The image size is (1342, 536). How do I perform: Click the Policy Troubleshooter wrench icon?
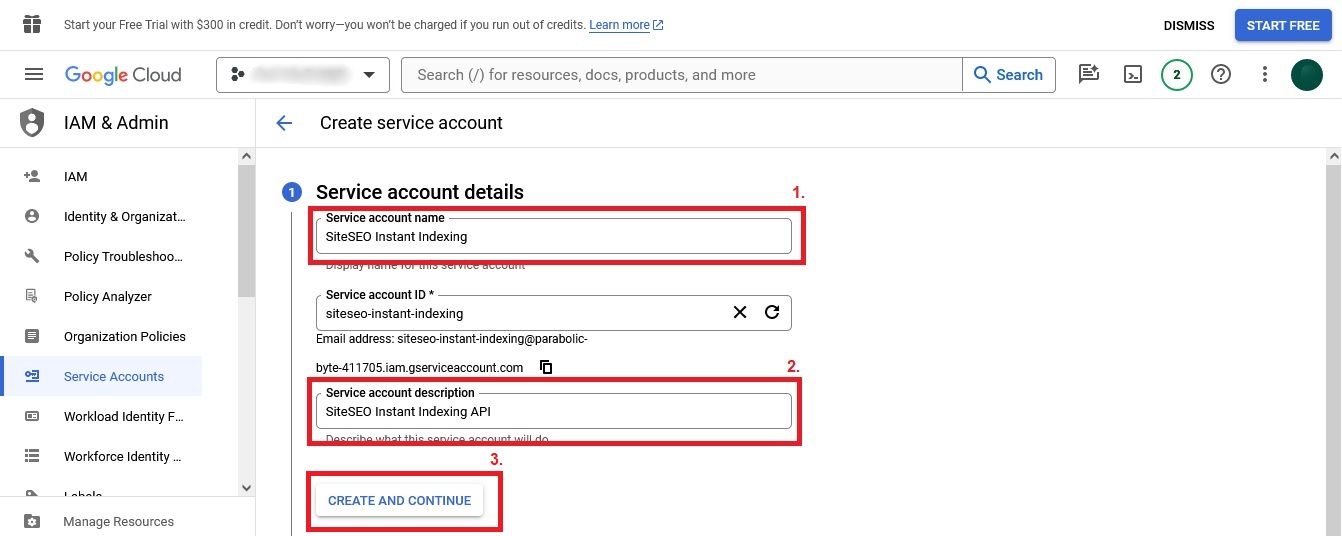(32, 256)
